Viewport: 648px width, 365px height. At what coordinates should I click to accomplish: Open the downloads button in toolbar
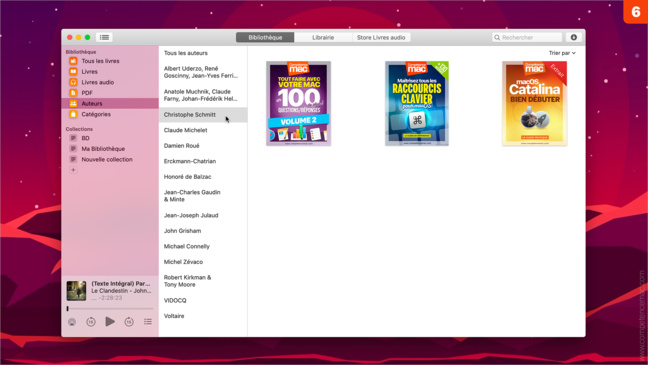574,37
